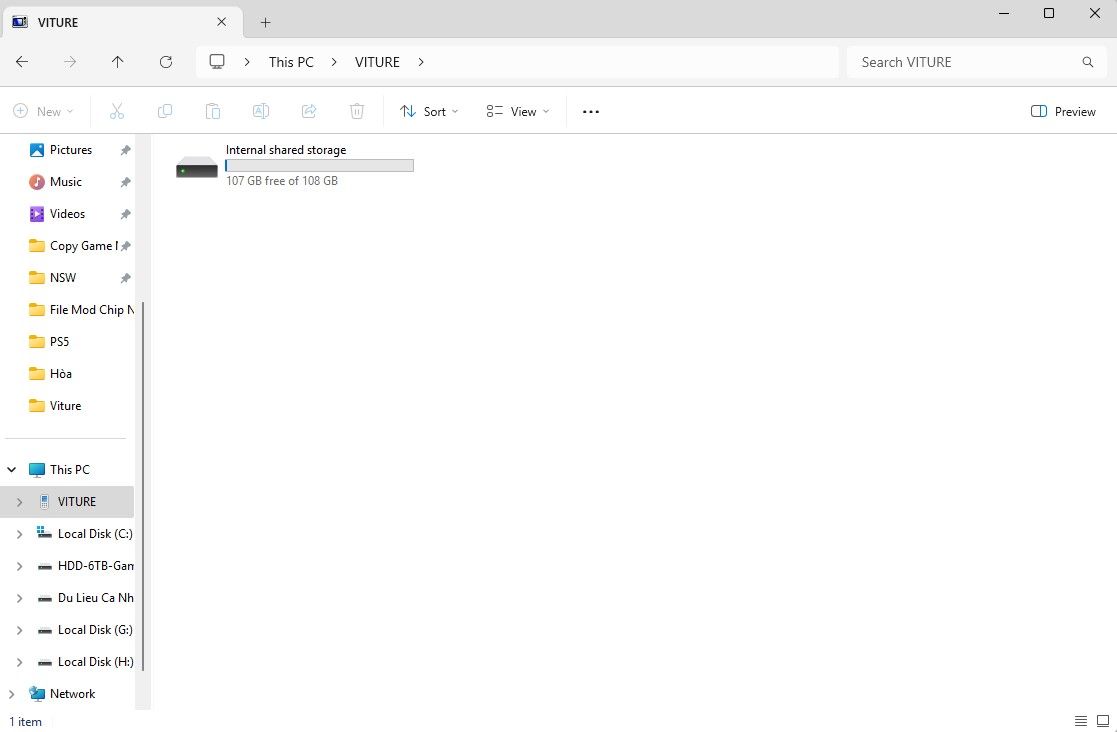Expand Local Disk (H:) node
1117x732 pixels.
pyautogui.click(x=19, y=662)
